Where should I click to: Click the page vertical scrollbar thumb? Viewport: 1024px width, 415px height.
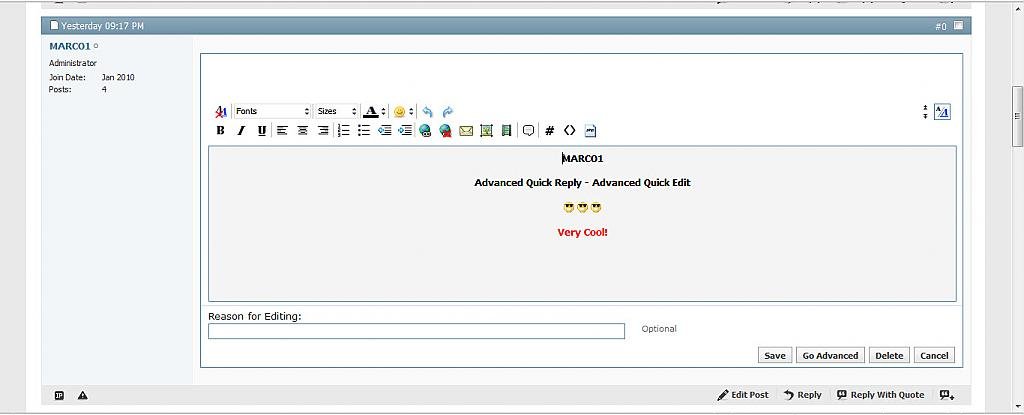click(x=1017, y=116)
